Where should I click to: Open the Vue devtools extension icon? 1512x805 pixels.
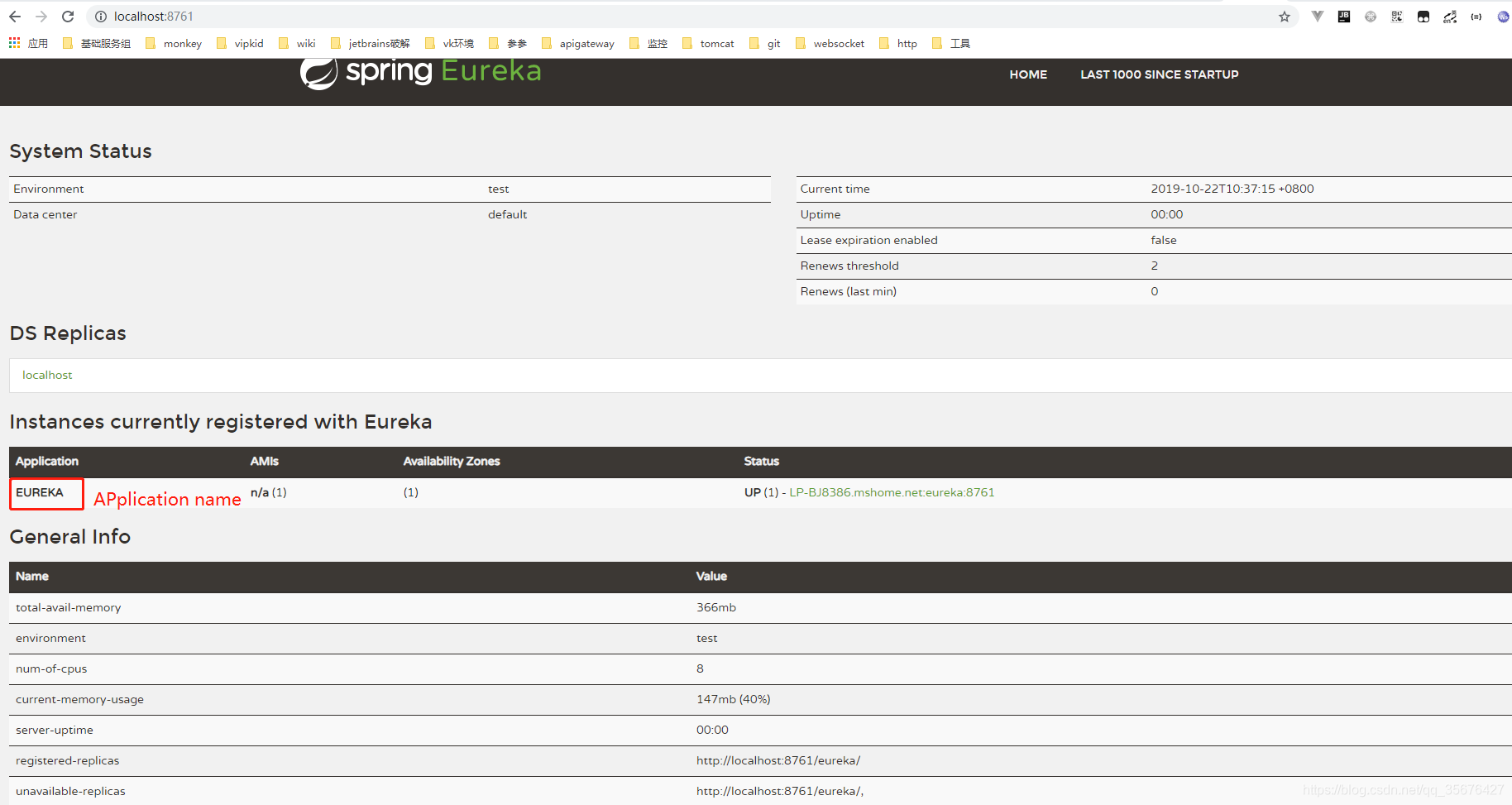[x=1318, y=17]
